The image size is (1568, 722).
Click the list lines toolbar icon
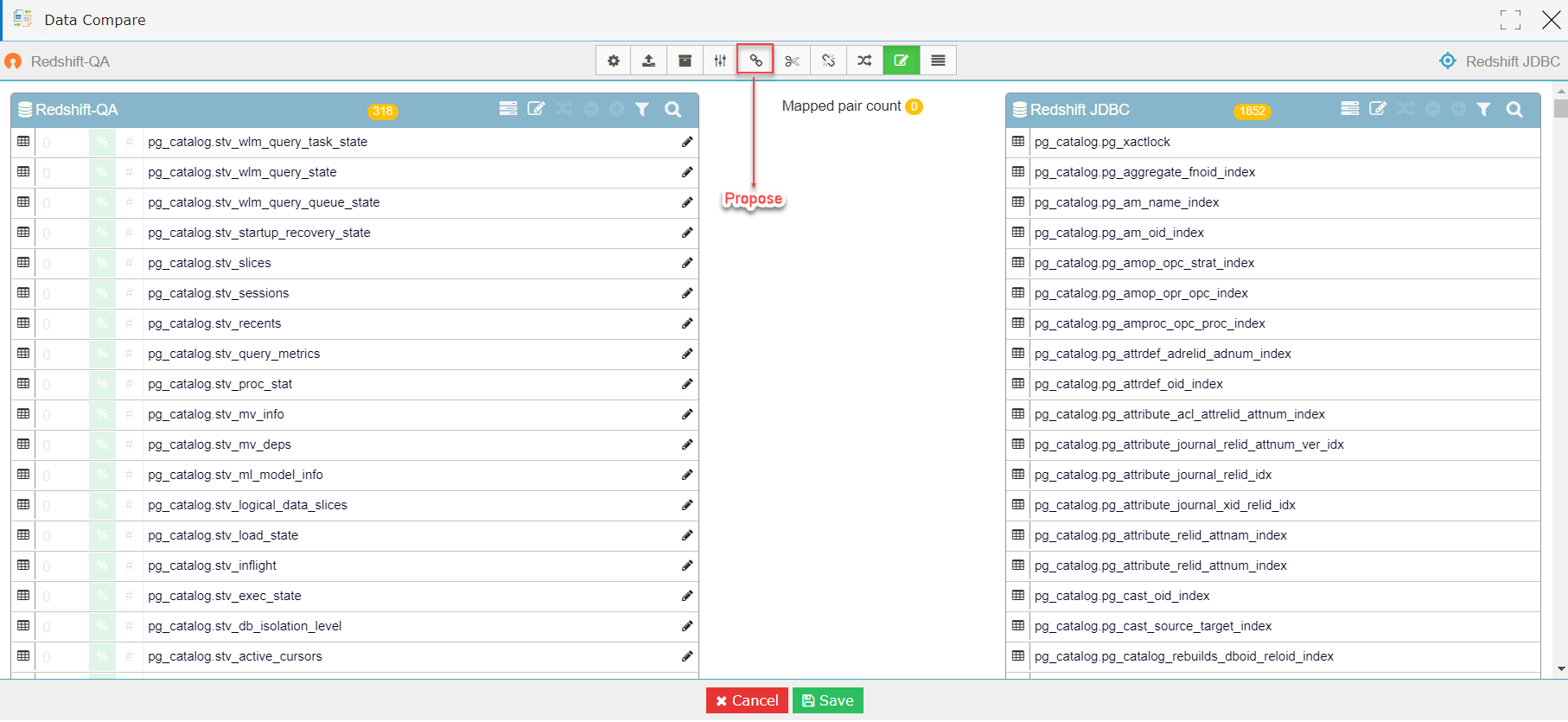coord(938,61)
